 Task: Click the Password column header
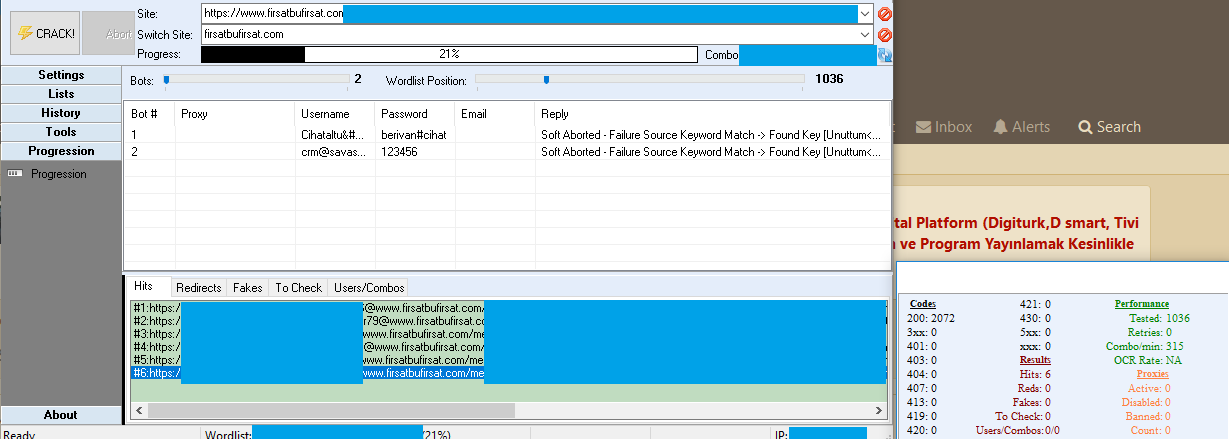[x=415, y=114]
